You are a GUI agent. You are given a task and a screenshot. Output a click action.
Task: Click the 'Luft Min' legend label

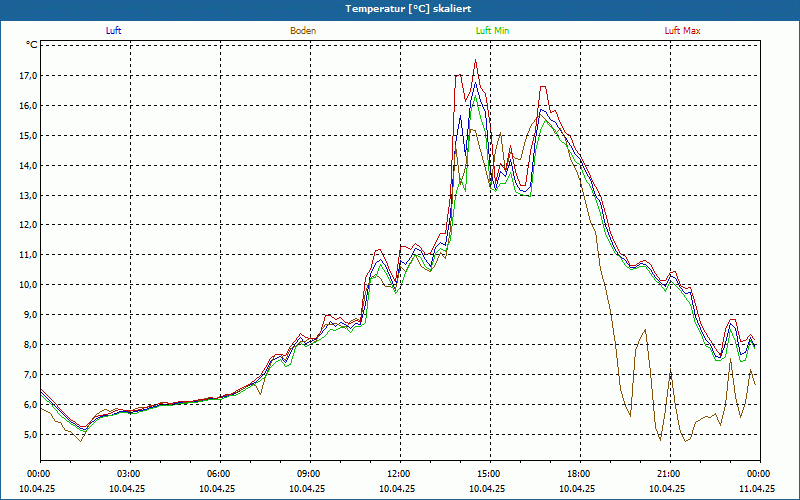click(492, 31)
